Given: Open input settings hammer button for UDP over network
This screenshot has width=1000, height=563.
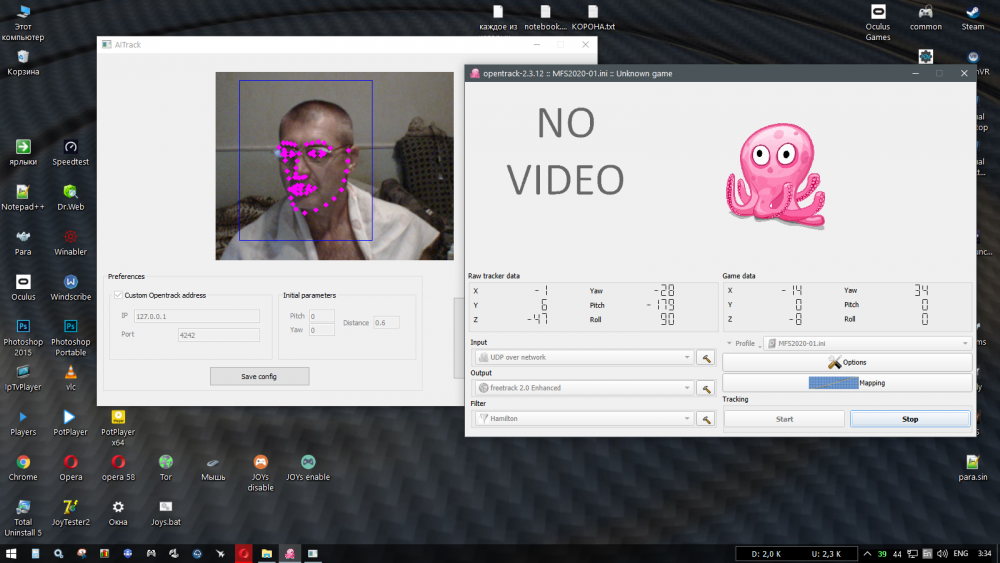Looking at the screenshot, I should (x=706, y=358).
